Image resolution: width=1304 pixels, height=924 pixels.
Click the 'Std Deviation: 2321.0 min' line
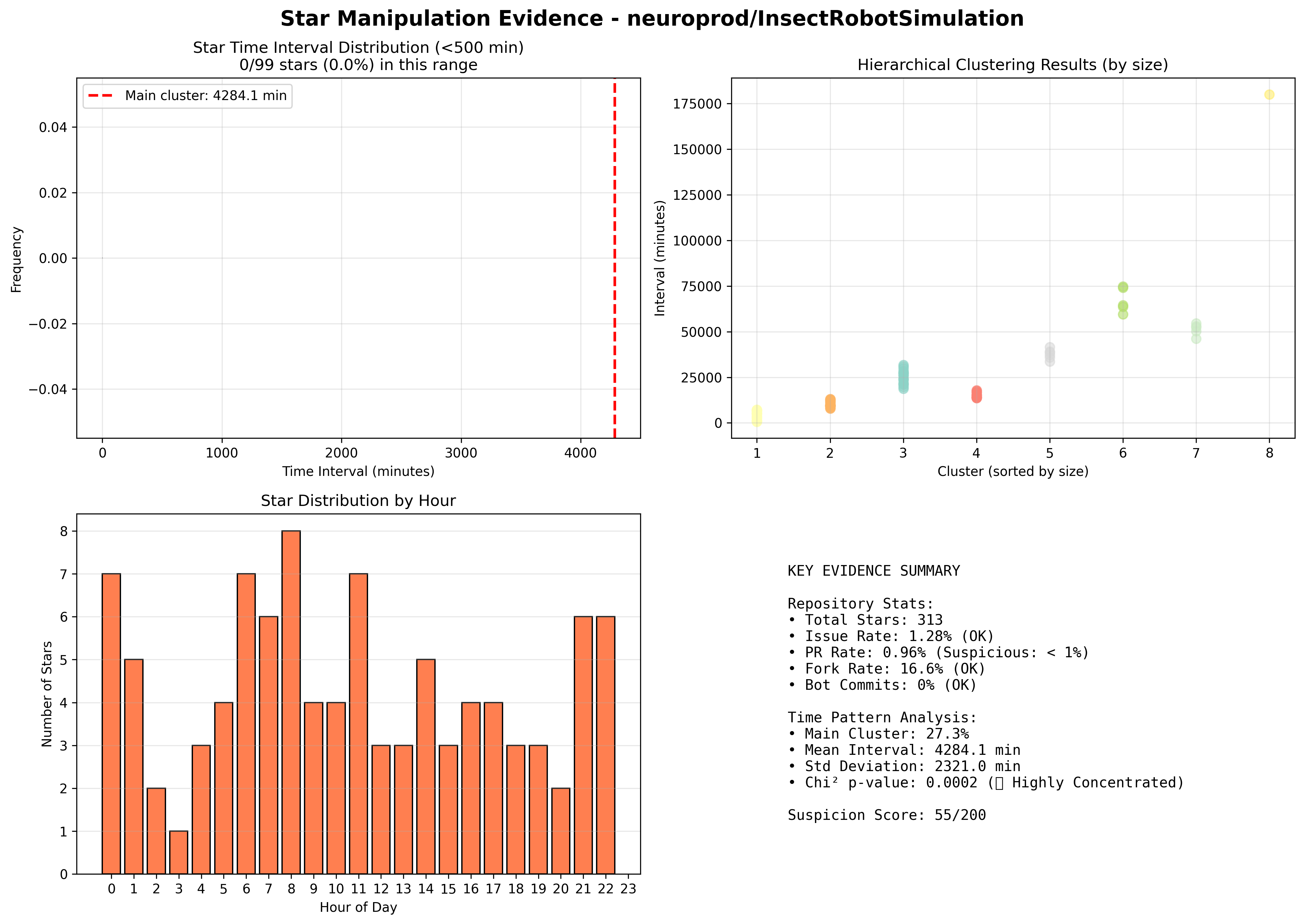click(904, 766)
